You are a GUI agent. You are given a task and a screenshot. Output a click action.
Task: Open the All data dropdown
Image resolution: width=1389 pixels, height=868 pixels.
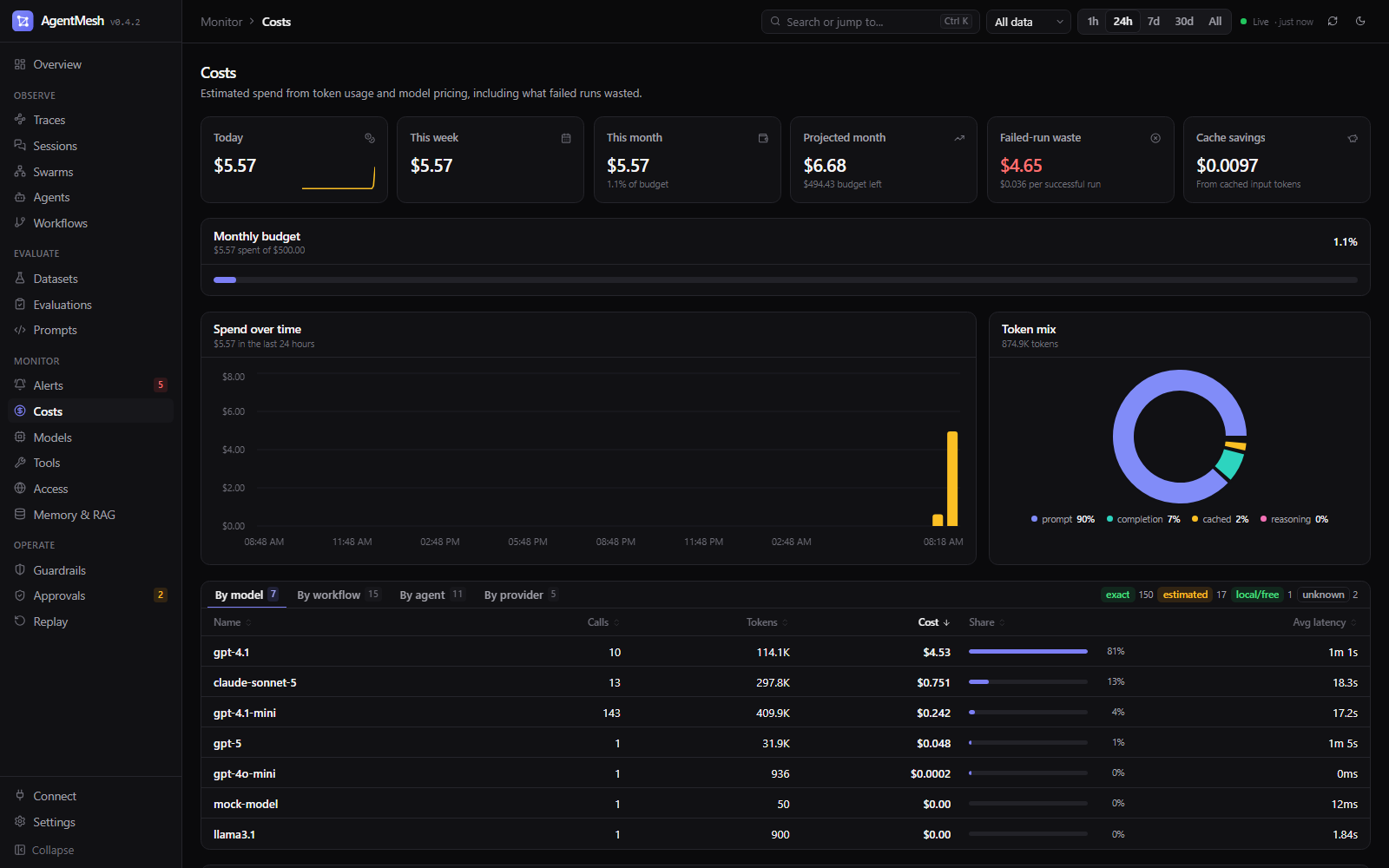[1029, 22]
